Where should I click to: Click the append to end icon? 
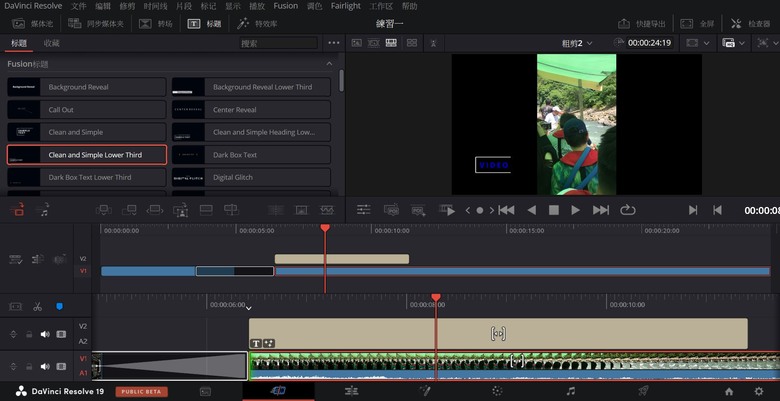[x=129, y=210]
